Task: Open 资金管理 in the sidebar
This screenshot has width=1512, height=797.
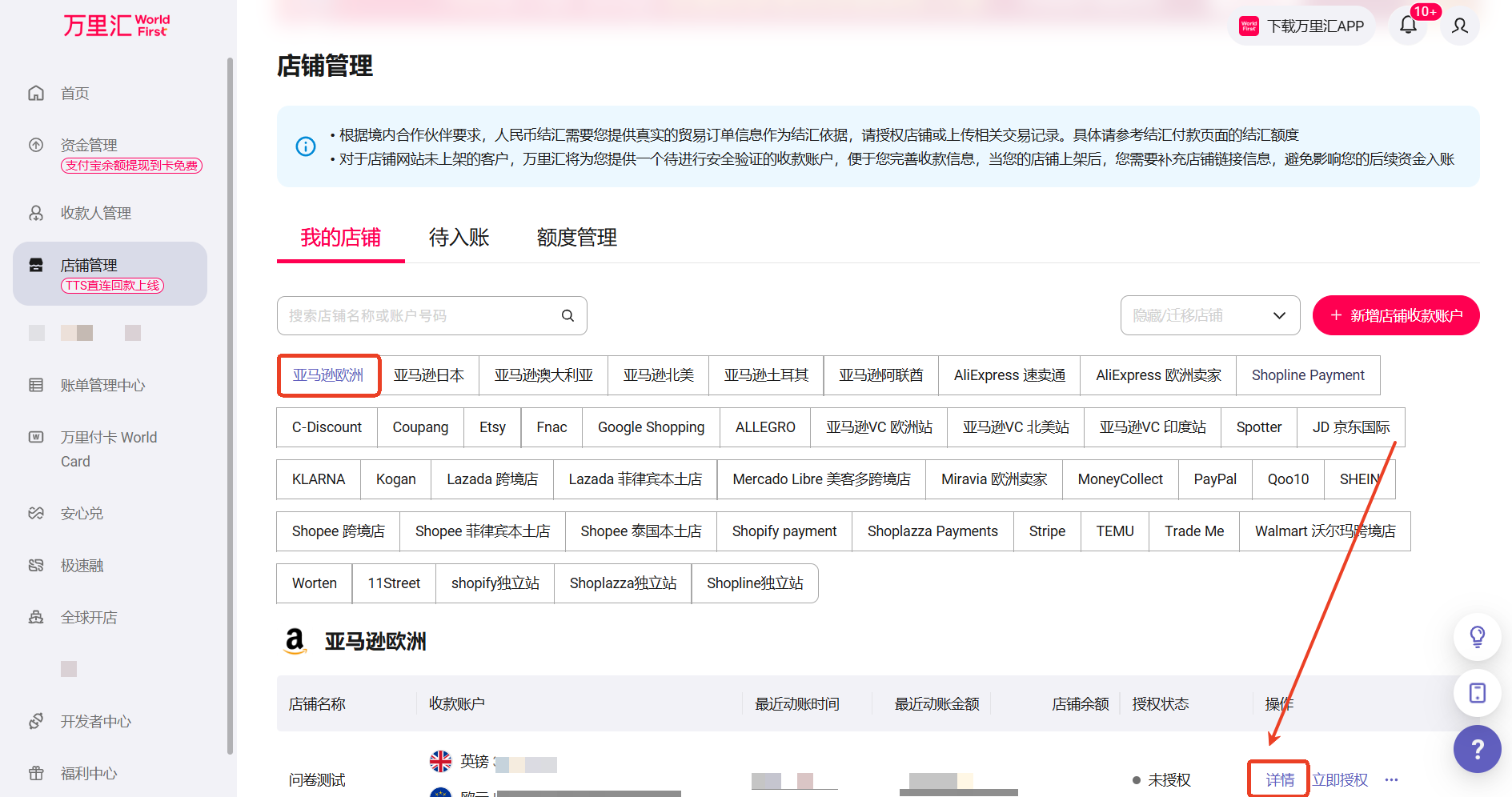Action: click(x=89, y=145)
